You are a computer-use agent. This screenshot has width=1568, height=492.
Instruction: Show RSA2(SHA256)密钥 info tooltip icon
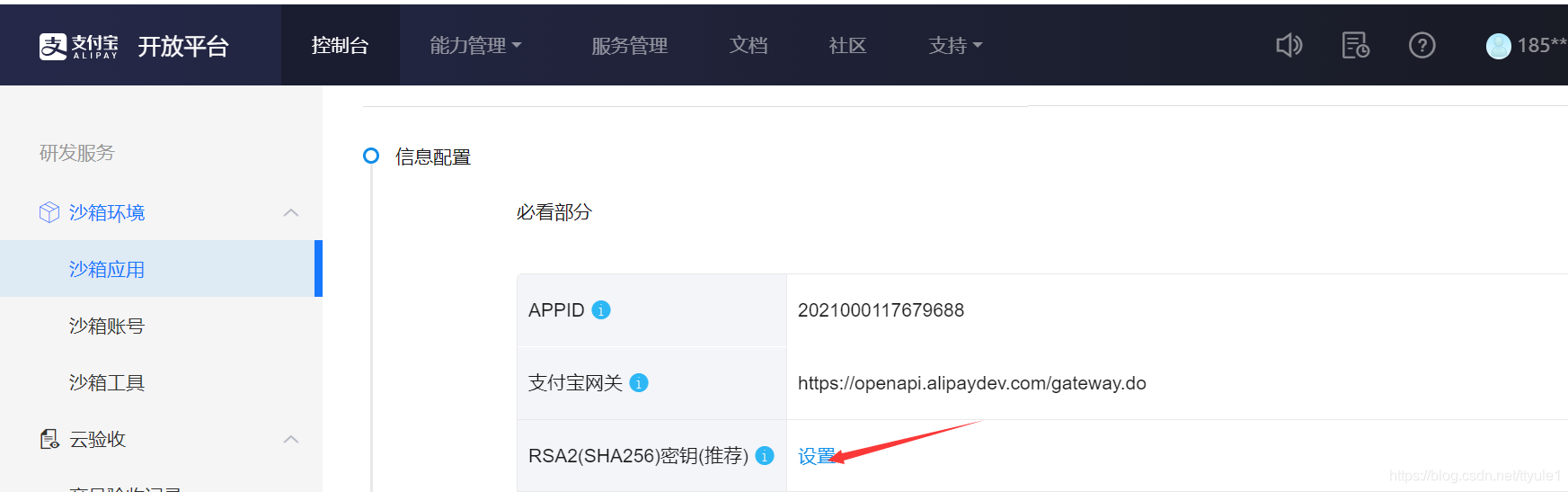pyautogui.click(x=765, y=456)
